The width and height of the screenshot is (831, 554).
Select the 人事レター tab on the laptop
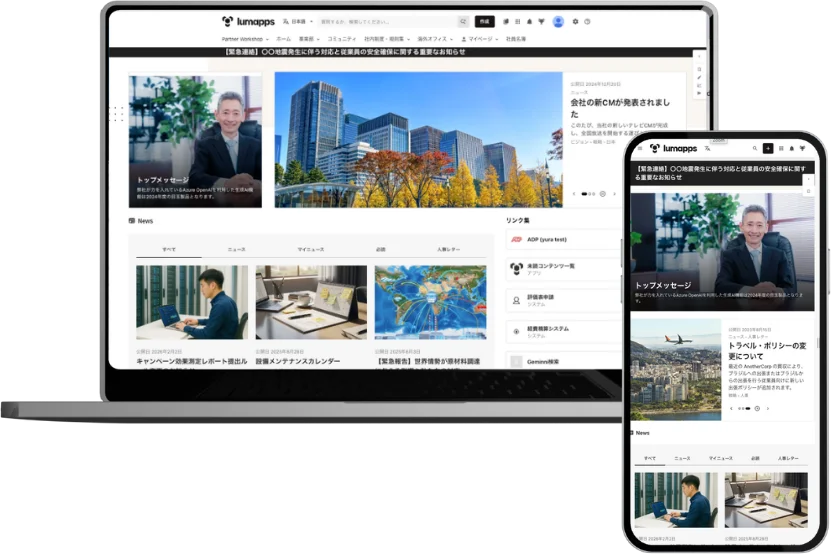[448, 249]
